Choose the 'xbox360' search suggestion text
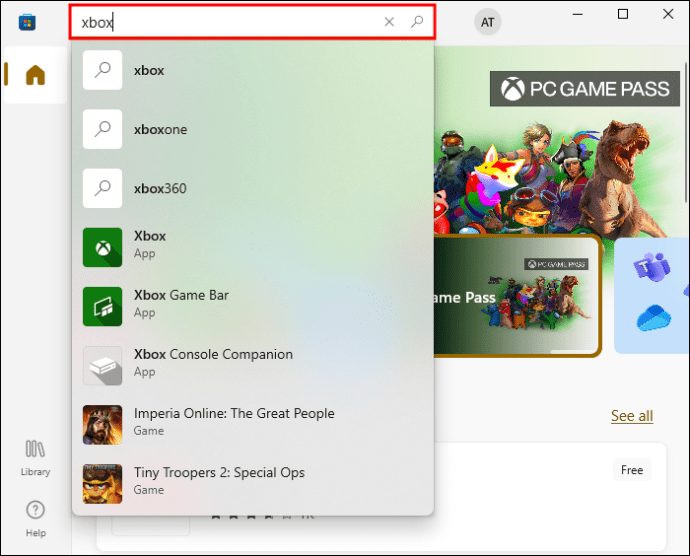 (160, 188)
